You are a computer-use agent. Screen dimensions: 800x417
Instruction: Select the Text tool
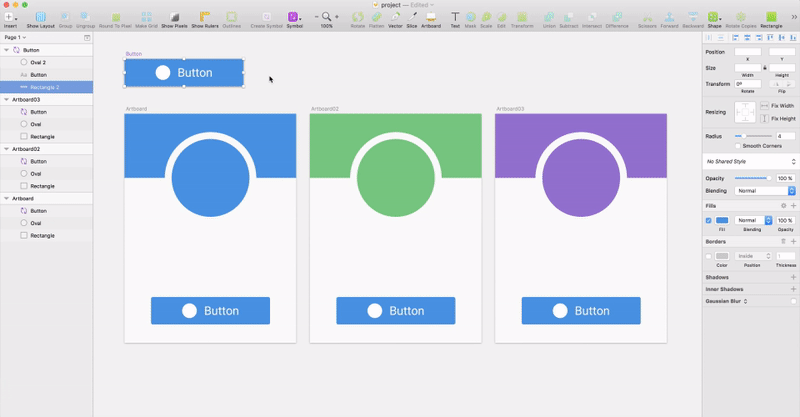coord(456,18)
